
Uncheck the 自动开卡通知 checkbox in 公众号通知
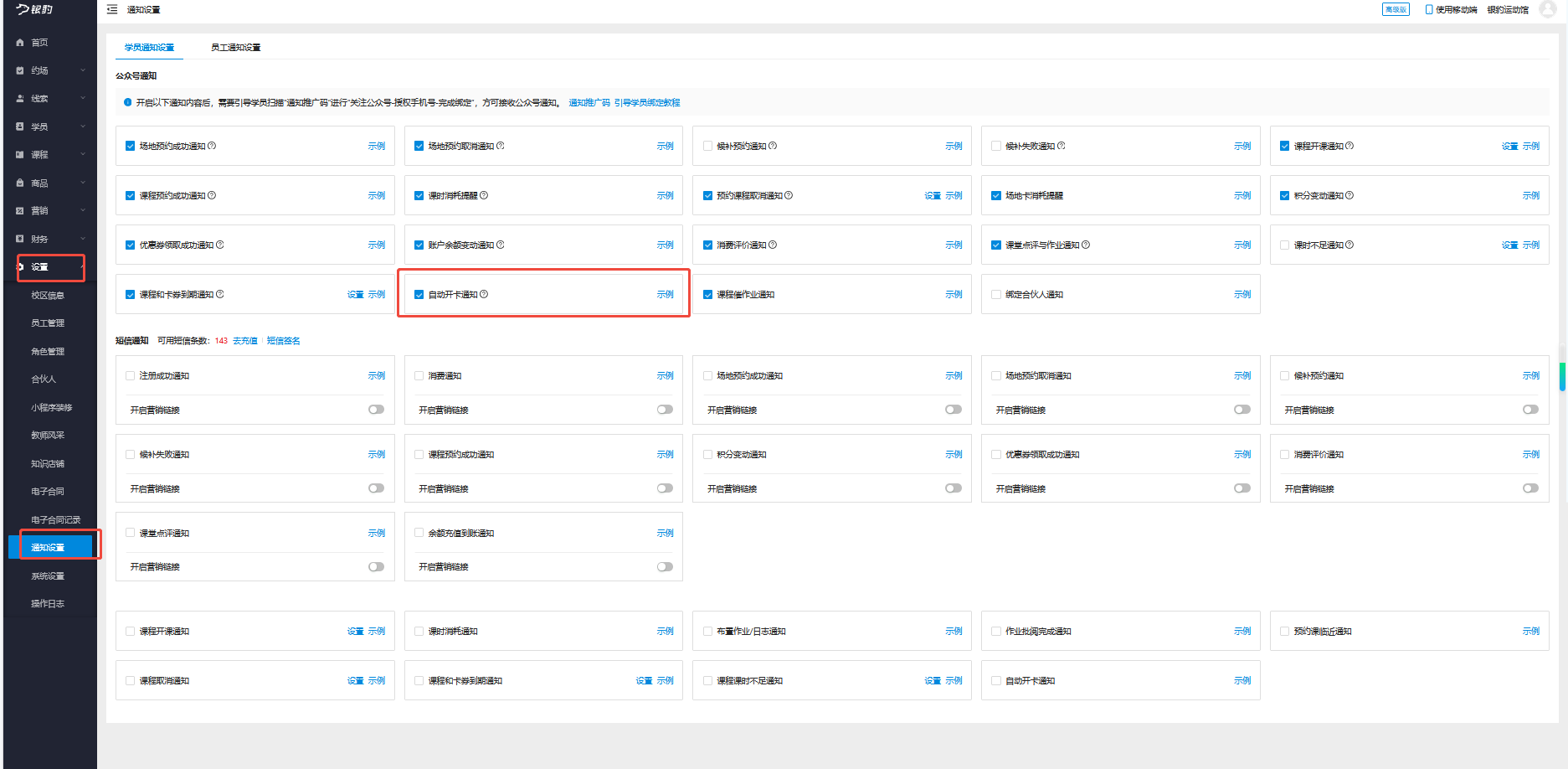point(419,295)
